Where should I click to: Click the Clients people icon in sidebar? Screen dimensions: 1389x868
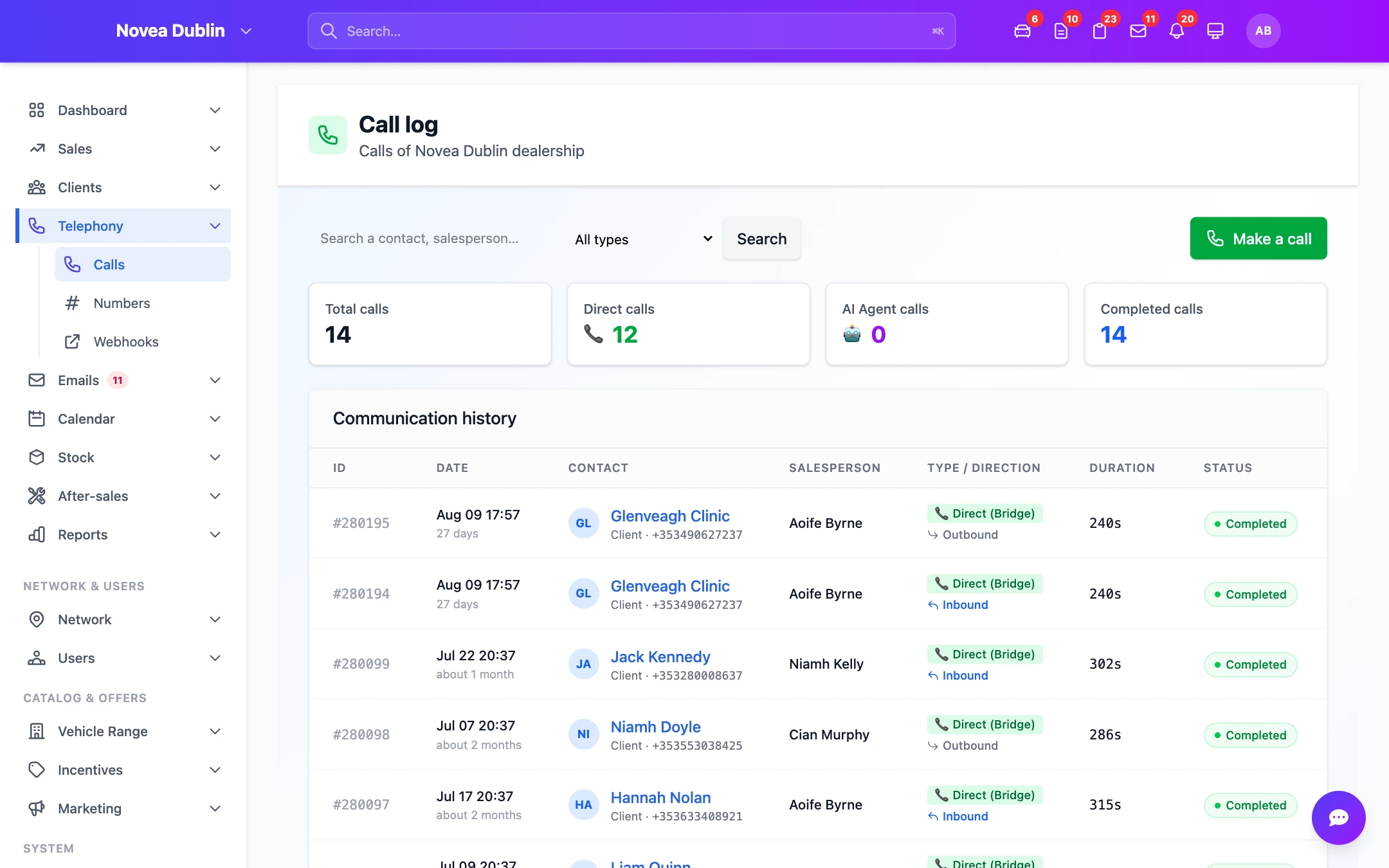[x=37, y=187]
